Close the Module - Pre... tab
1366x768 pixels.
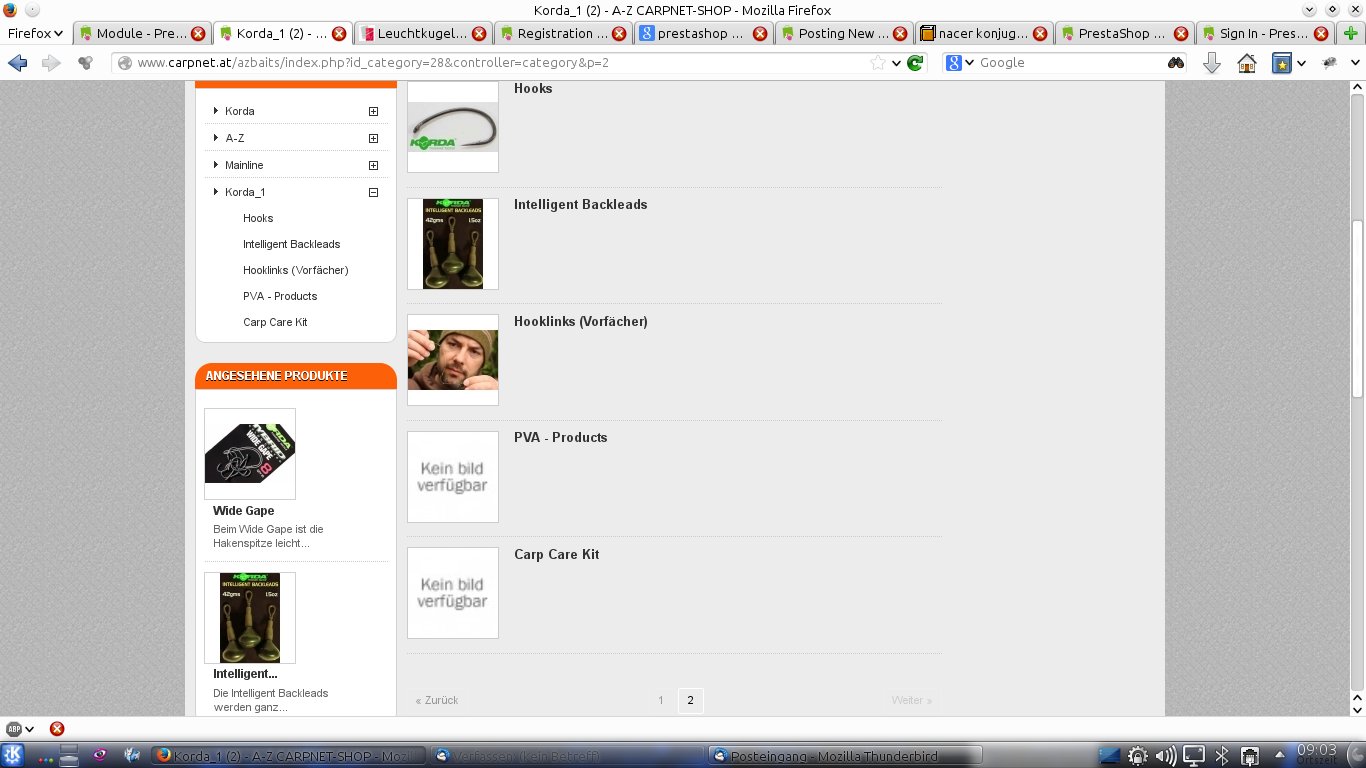click(198, 33)
